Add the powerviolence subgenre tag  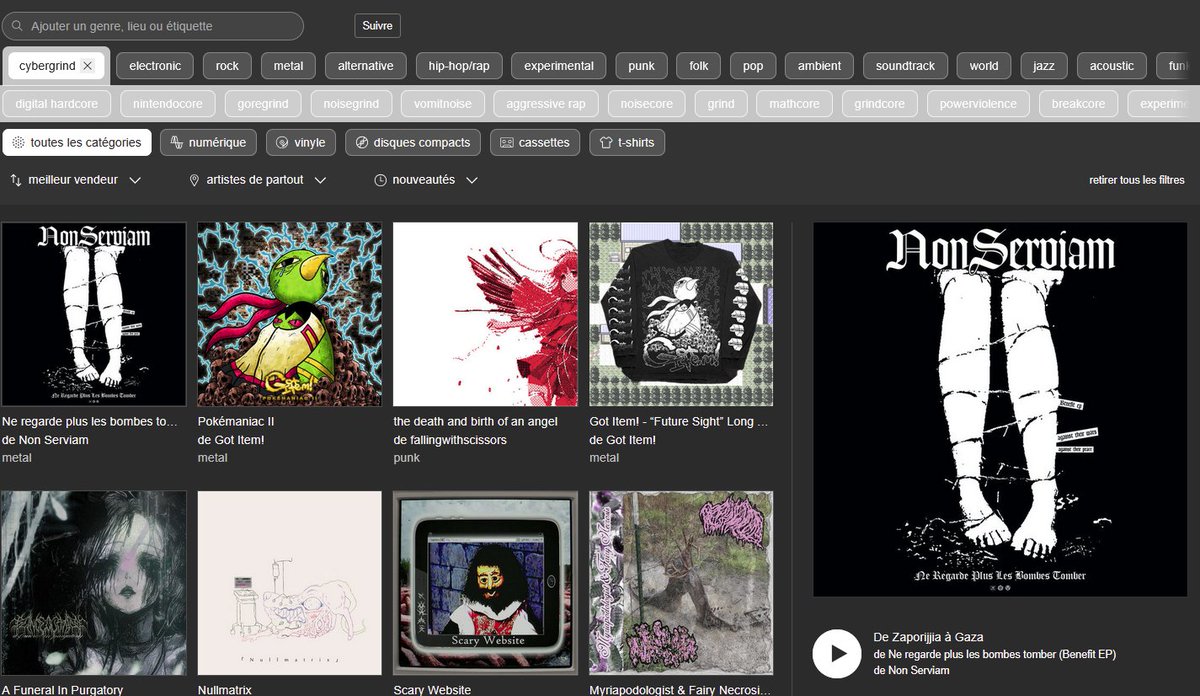click(978, 104)
